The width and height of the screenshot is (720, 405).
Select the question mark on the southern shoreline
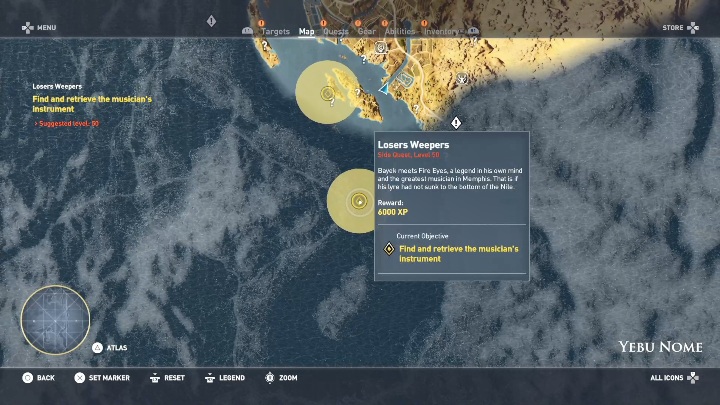tap(416, 109)
